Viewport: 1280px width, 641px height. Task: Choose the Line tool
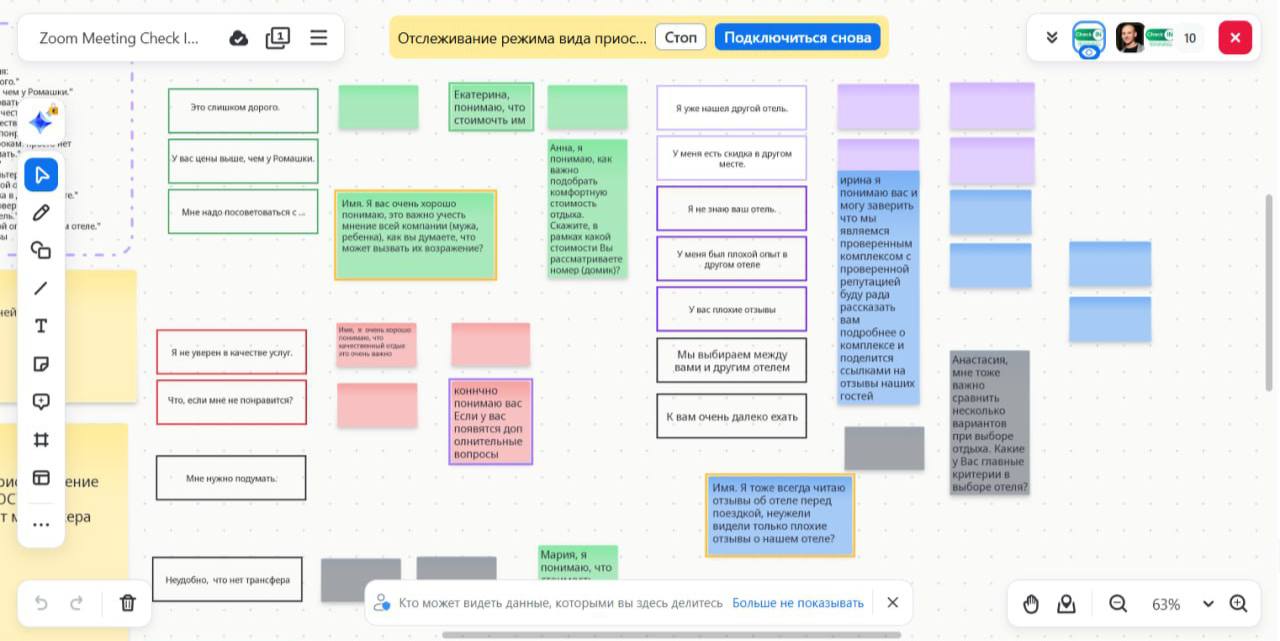point(41,288)
